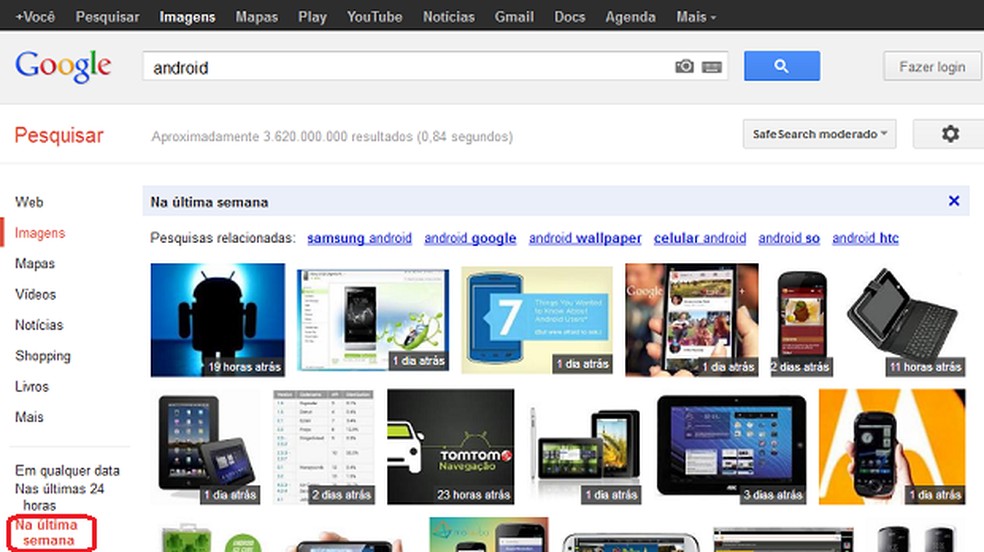Open YouTube from the top bar
The height and width of the screenshot is (552, 984).
pyautogui.click(x=375, y=17)
